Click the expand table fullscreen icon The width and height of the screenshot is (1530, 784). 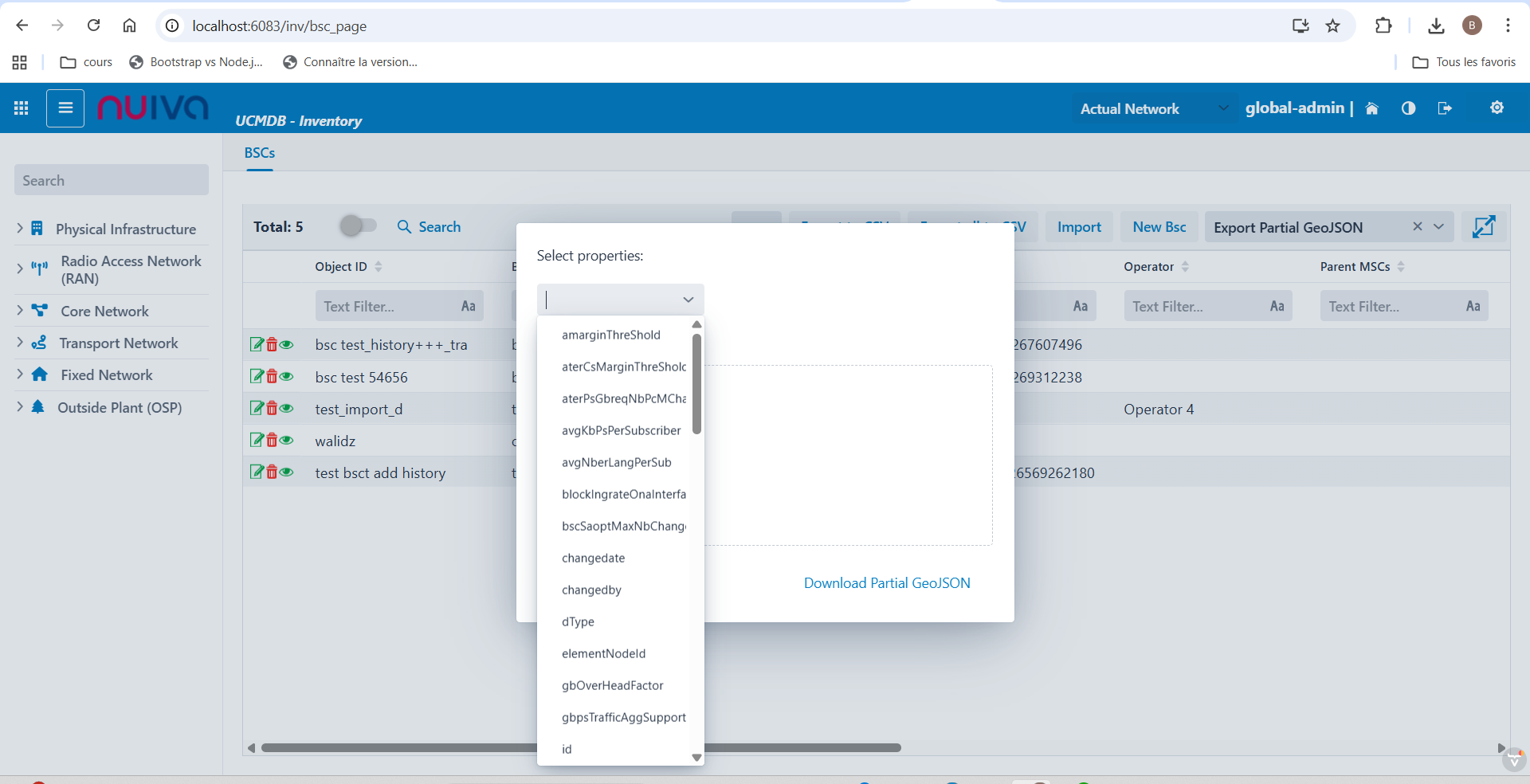[1483, 227]
